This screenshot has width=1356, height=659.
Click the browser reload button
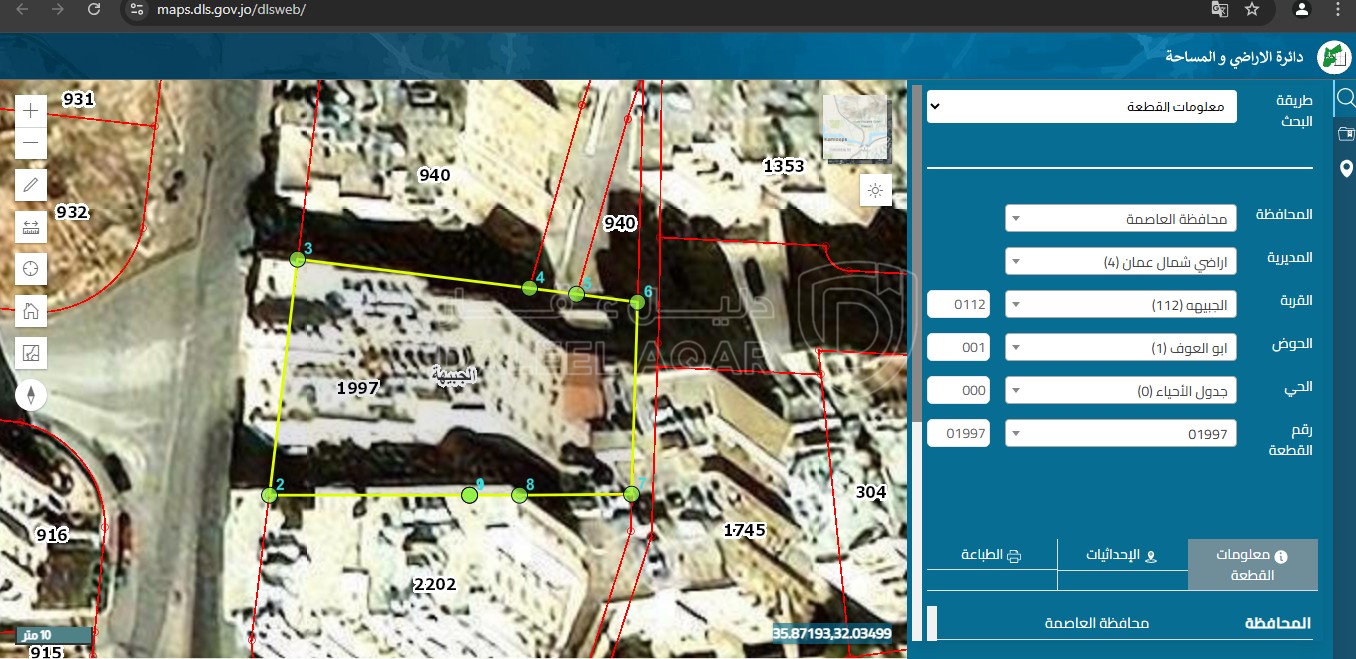click(x=94, y=9)
